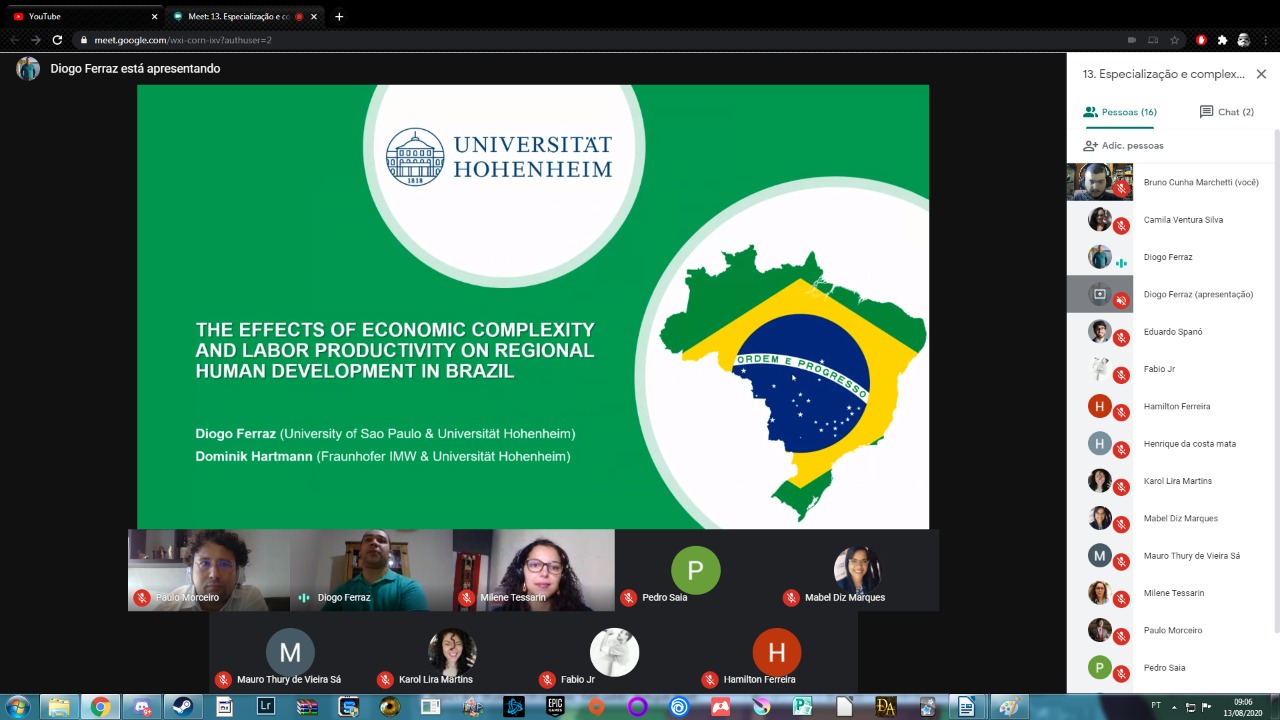Select Bruno Cunha Marchetti in people list
1280x720 pixels.
coord(1172,182)
